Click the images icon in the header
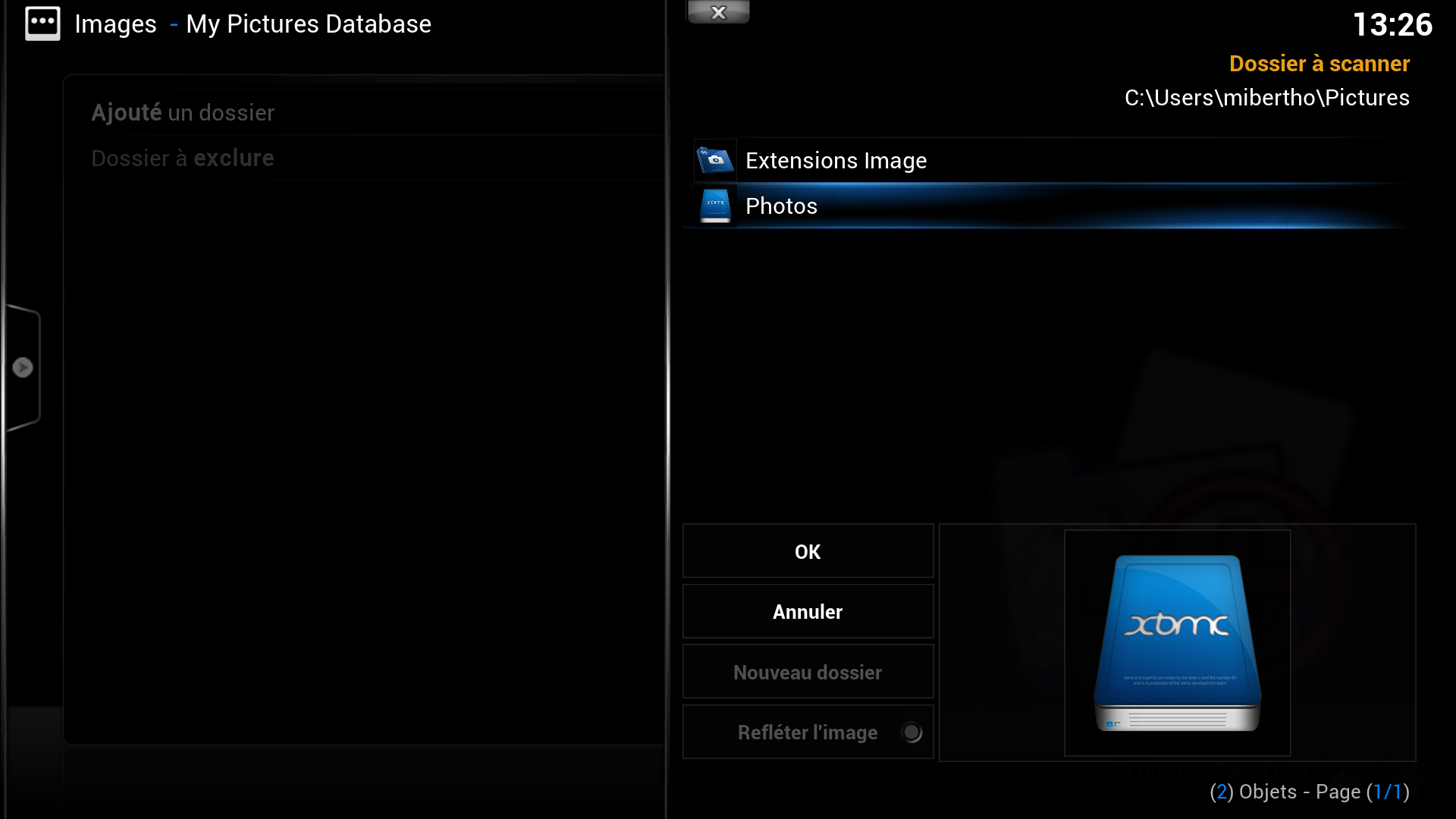Screen dimensions: 1456x819 (x=42, y=24)
